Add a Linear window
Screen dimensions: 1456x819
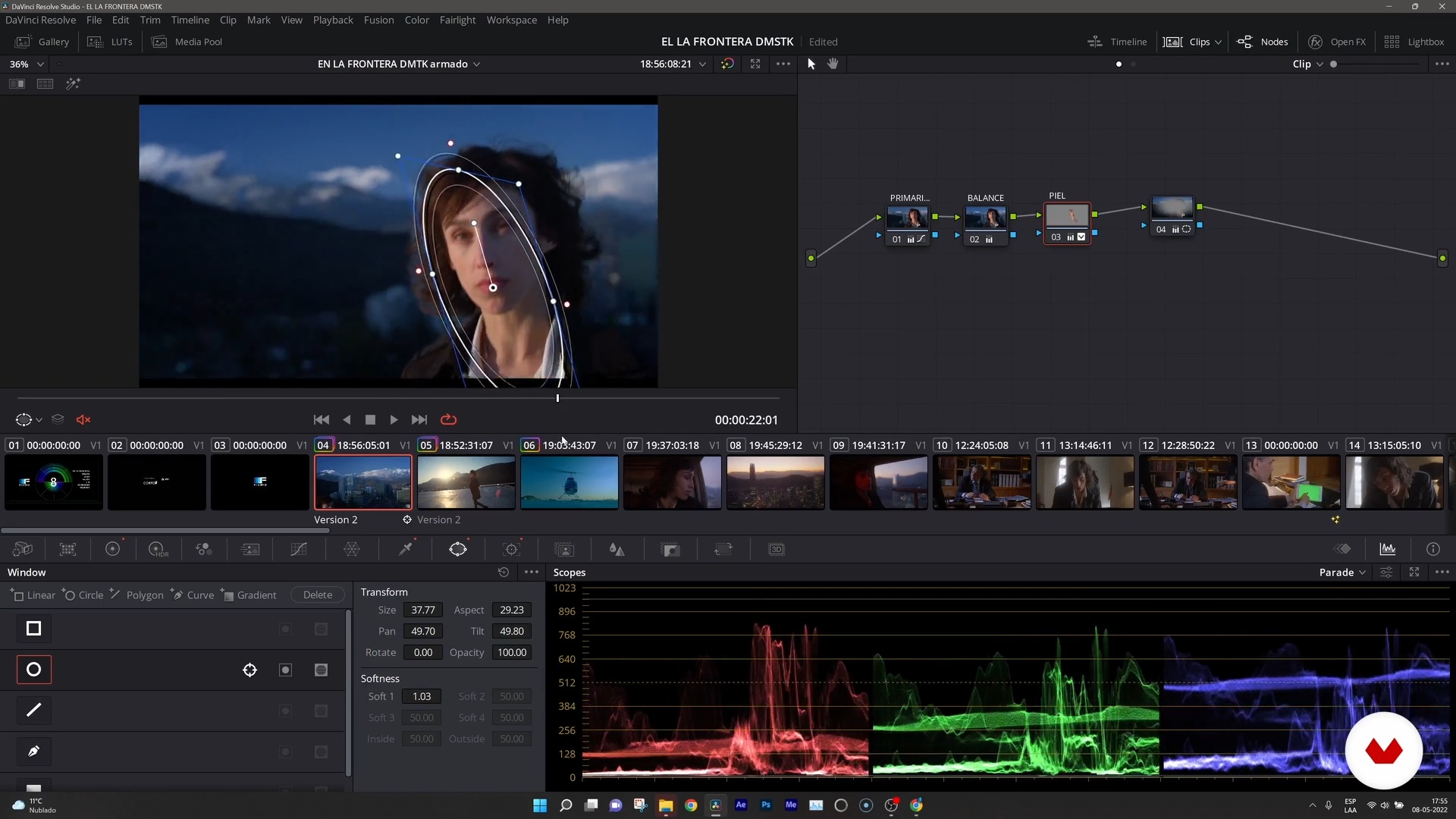point(33,595)
